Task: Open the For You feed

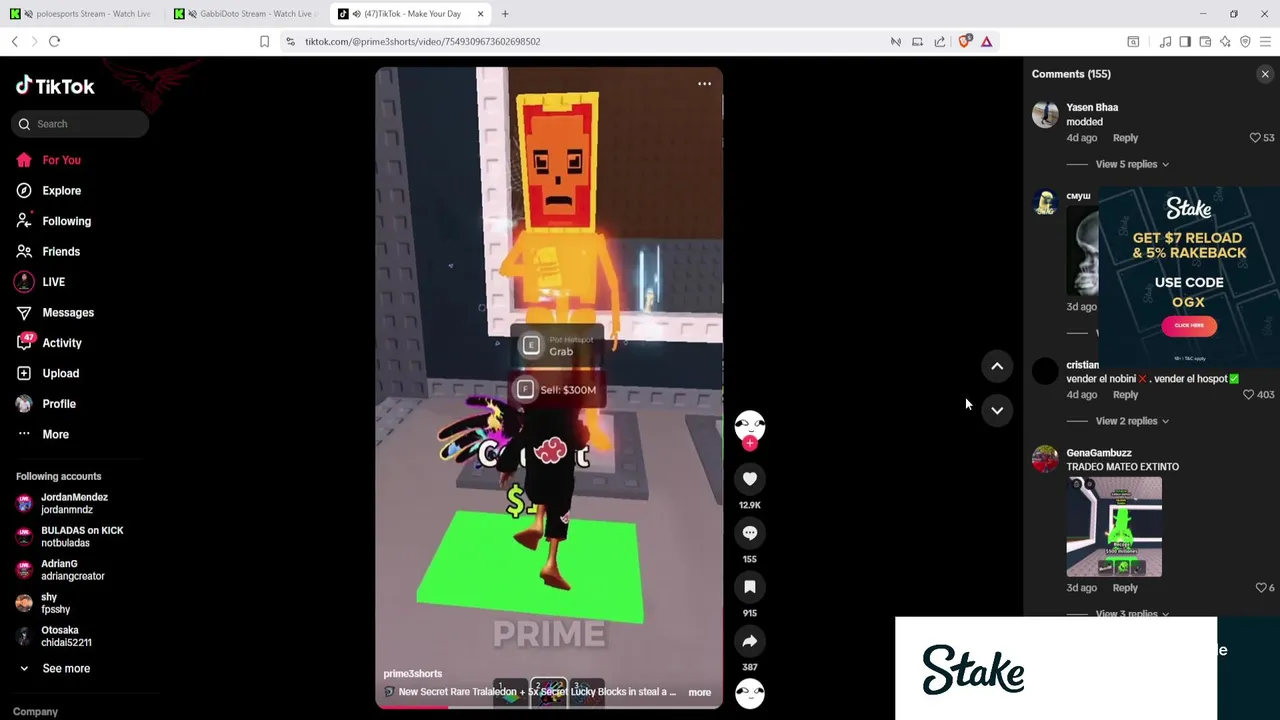Action: (61, 160)
